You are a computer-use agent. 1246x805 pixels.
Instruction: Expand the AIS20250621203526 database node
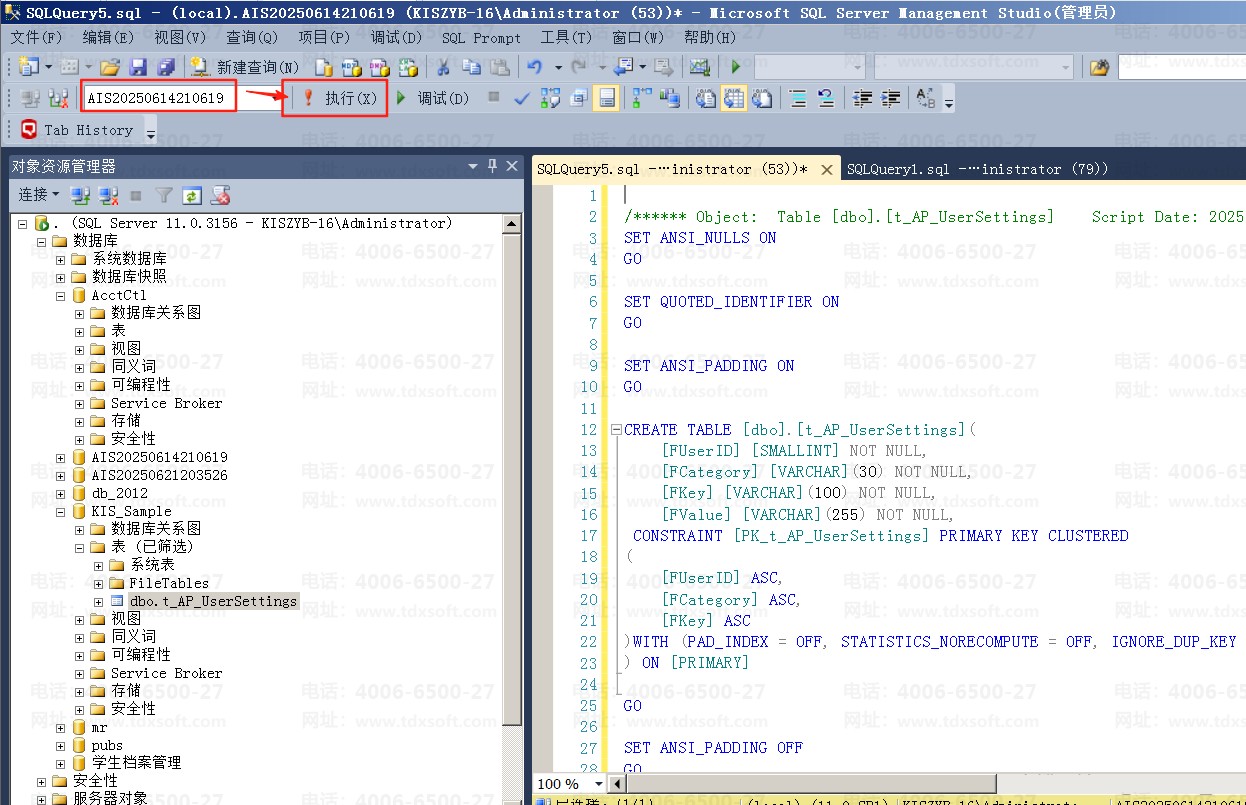point(60,475)
